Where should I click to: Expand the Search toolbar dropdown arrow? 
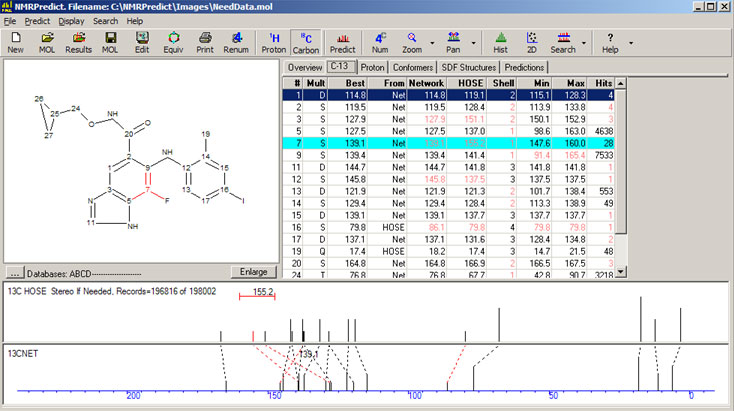(583, 42)
